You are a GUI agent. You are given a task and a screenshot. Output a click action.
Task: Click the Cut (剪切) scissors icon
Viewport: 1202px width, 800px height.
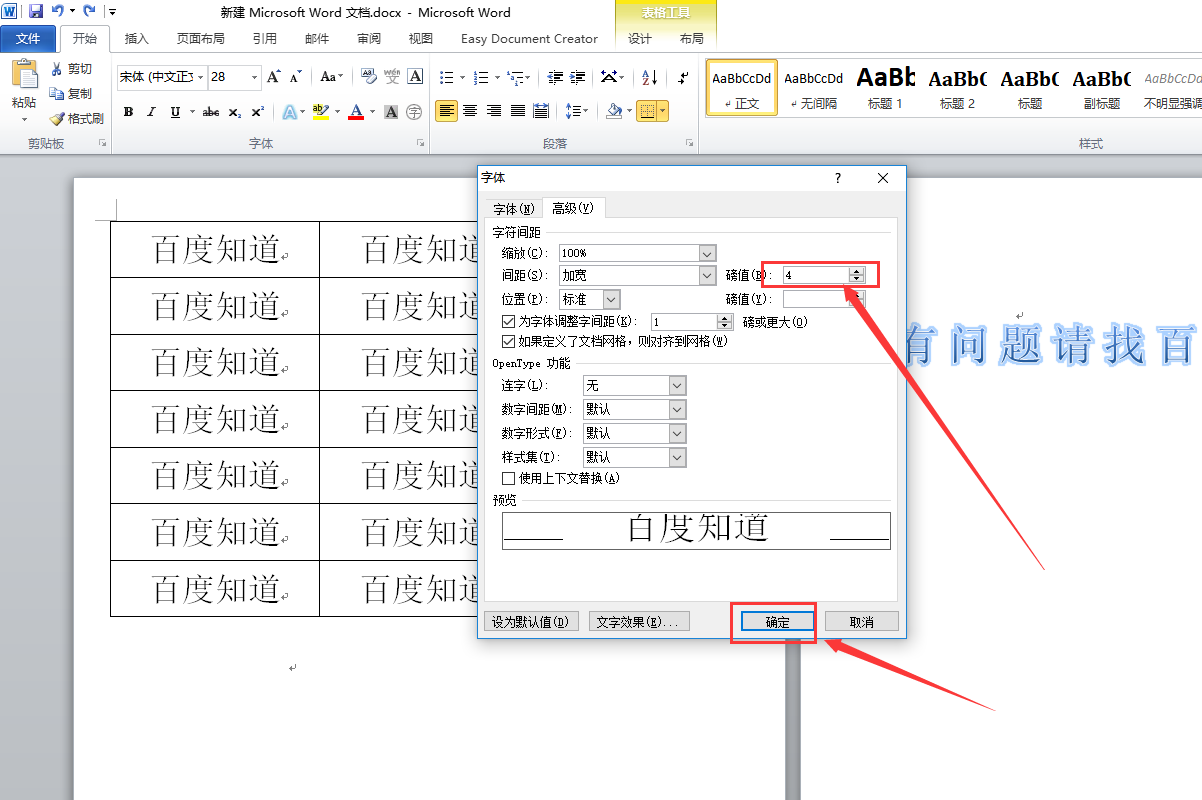click(57, 69)
